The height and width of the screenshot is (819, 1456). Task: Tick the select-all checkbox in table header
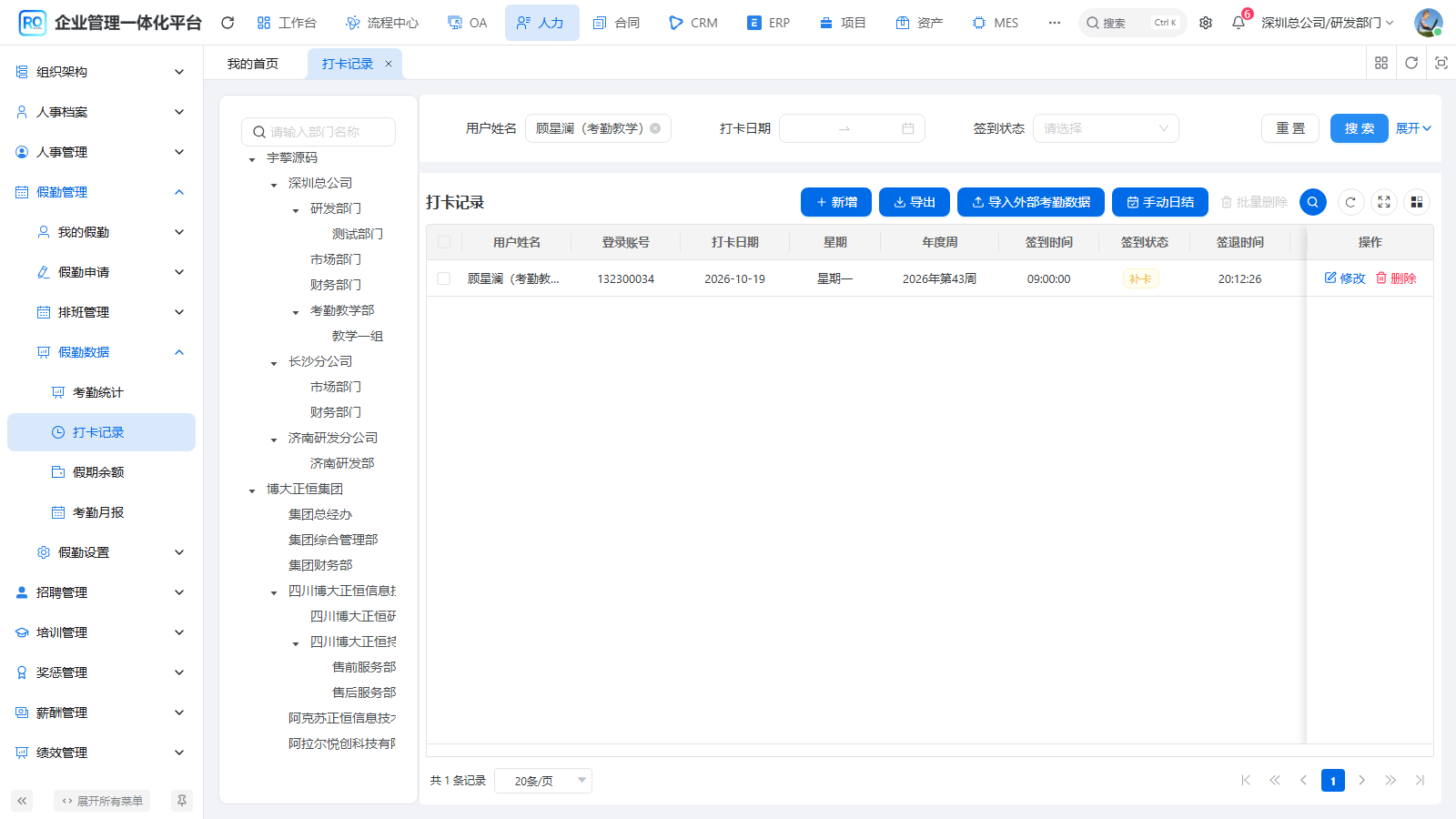click(444, 242)
